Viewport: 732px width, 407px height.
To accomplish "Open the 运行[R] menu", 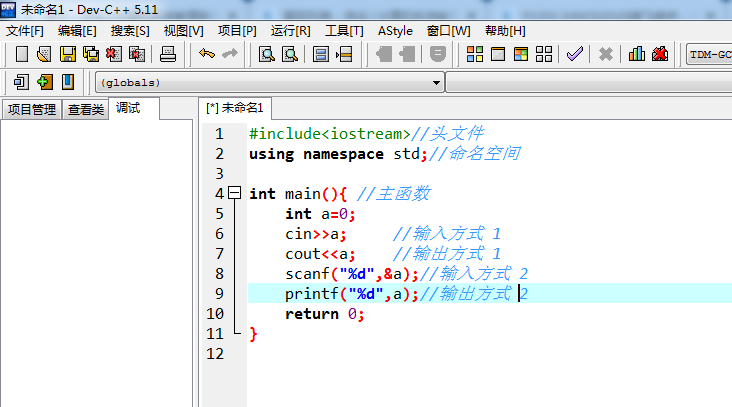I will pos(290,31).
